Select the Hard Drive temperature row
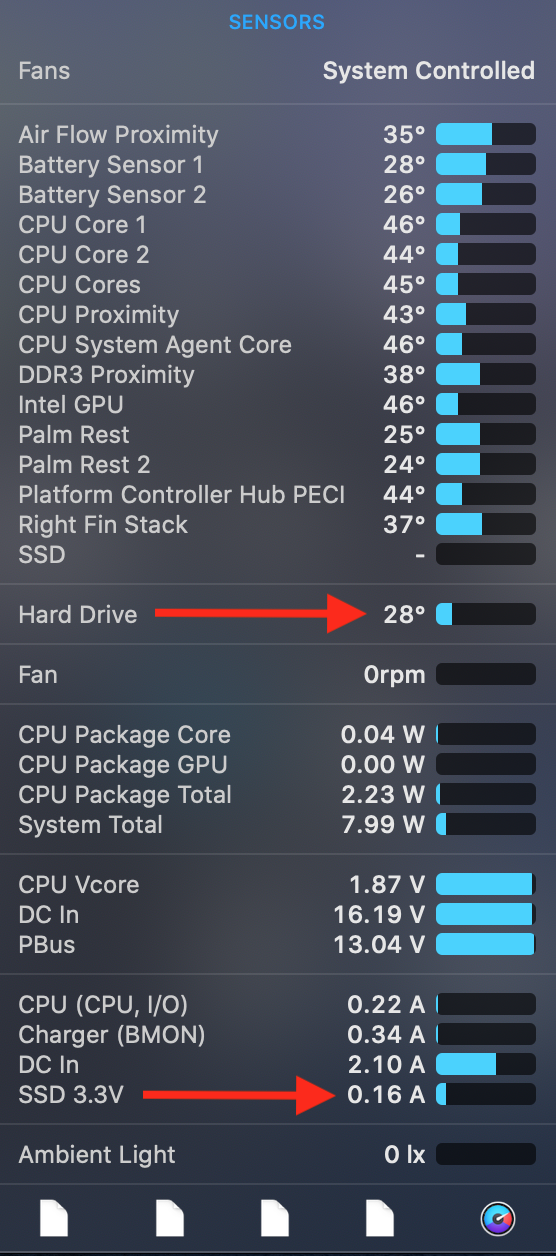This screenshot has width=556, height=1256. pyautogui.click(x=277, y=614)
